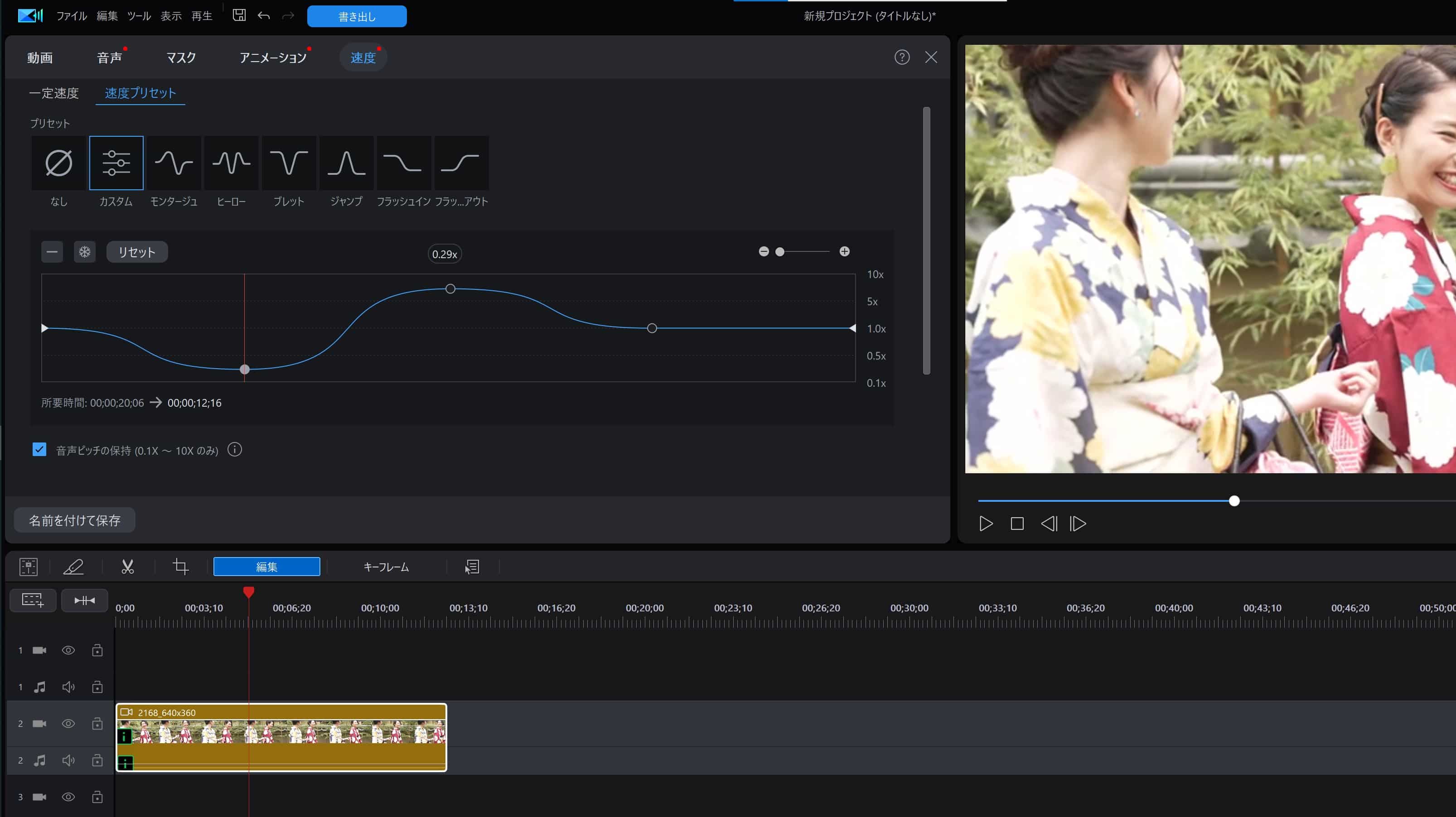
Task: Select the Bullet speed preset icon
Action: (289, 163)
